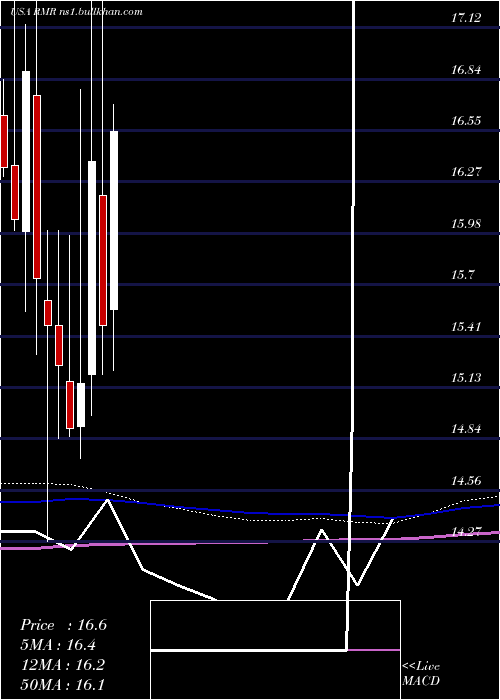Click the 15.41 price axis label
This screenshot has height=700, width=500.
click(466, 326)
